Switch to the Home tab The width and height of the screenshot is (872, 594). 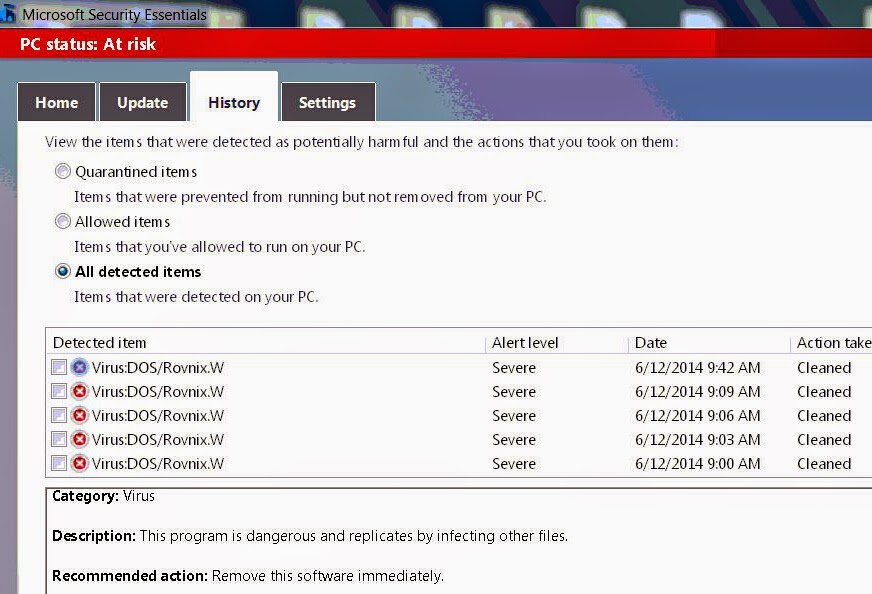click(56, 102)
